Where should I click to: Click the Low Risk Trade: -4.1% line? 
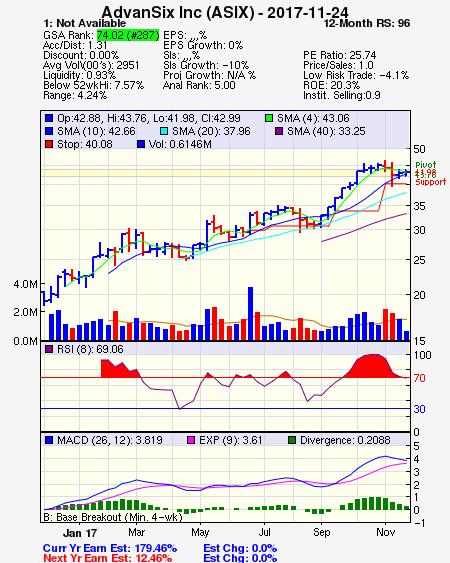point(356,75)
